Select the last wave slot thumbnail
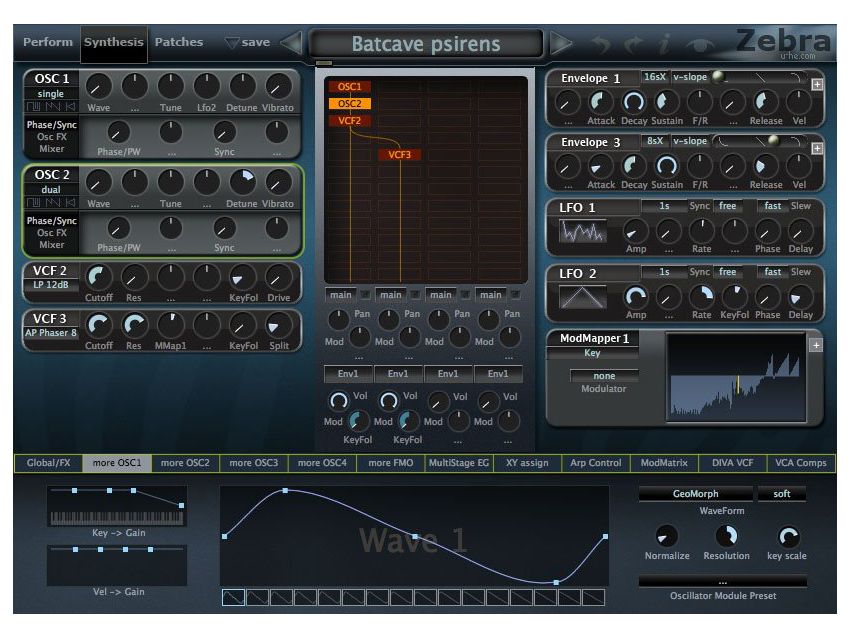 pos(594,597)
